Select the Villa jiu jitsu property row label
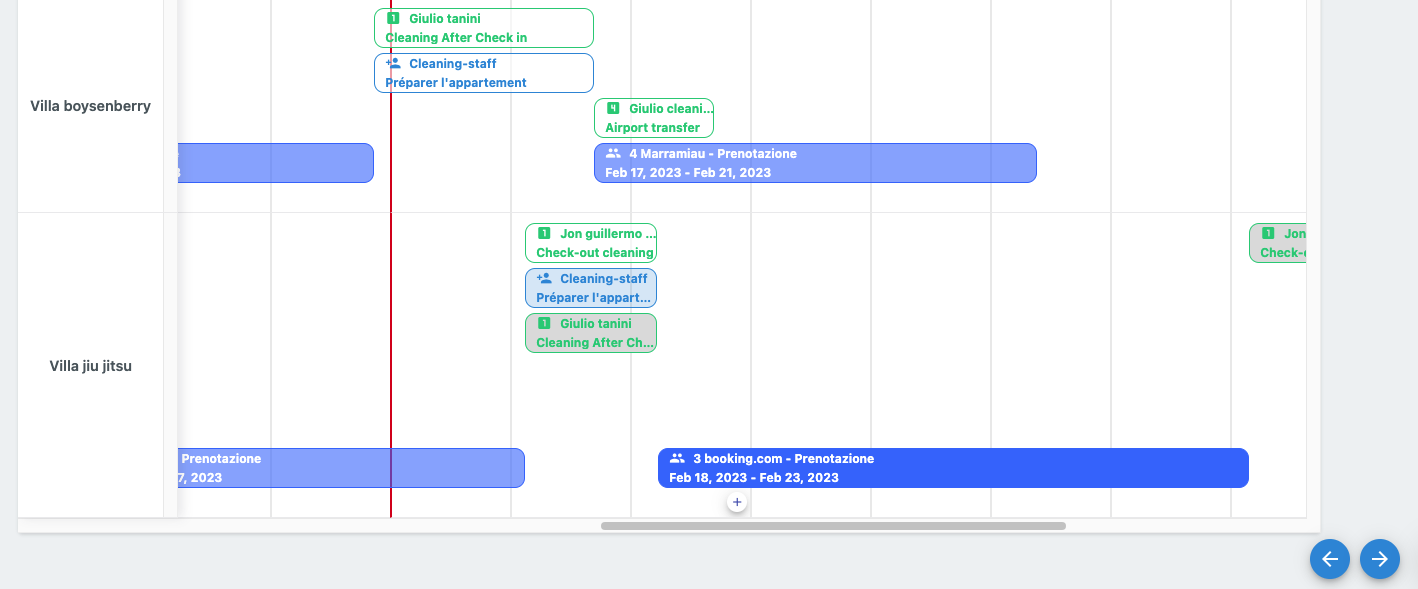1418x589 pixels. tap(90, 366)
